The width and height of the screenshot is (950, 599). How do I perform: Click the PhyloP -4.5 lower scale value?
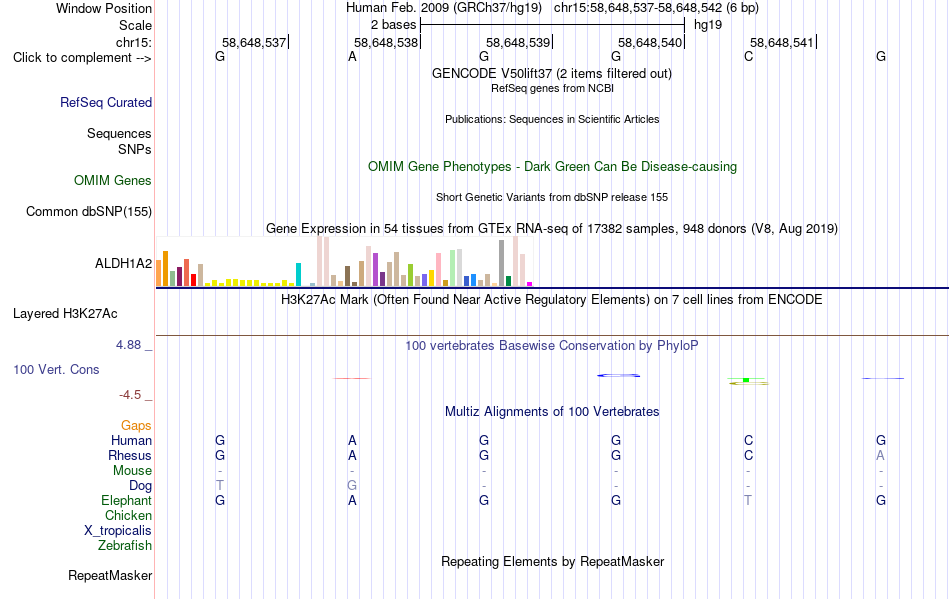[130, 395]
